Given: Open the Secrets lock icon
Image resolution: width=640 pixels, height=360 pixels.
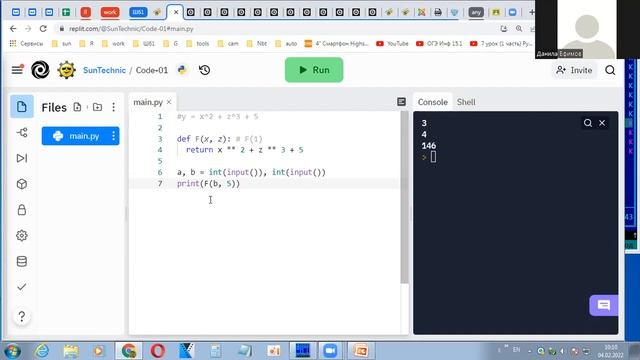Looking at the screenshot, I should pyautogui.click(x=22, y=210).
